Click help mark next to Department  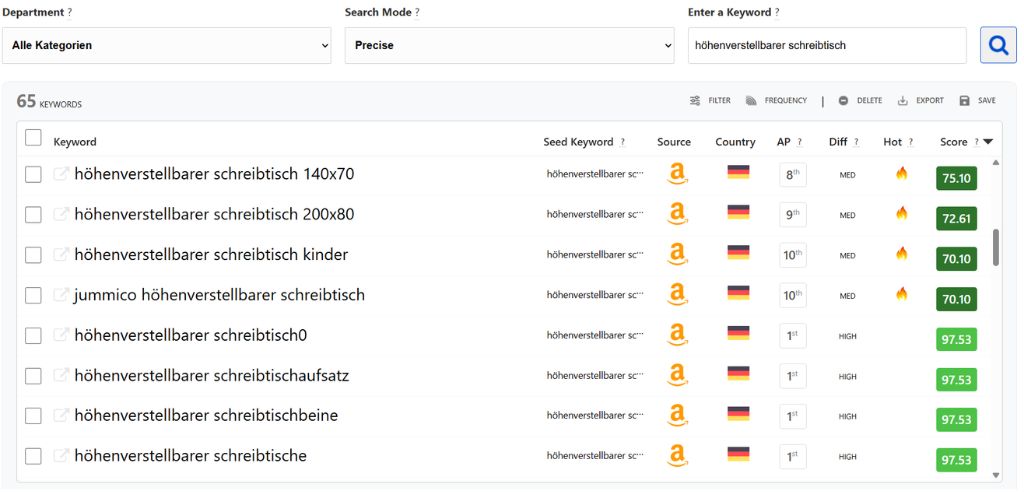click(70, 12)
